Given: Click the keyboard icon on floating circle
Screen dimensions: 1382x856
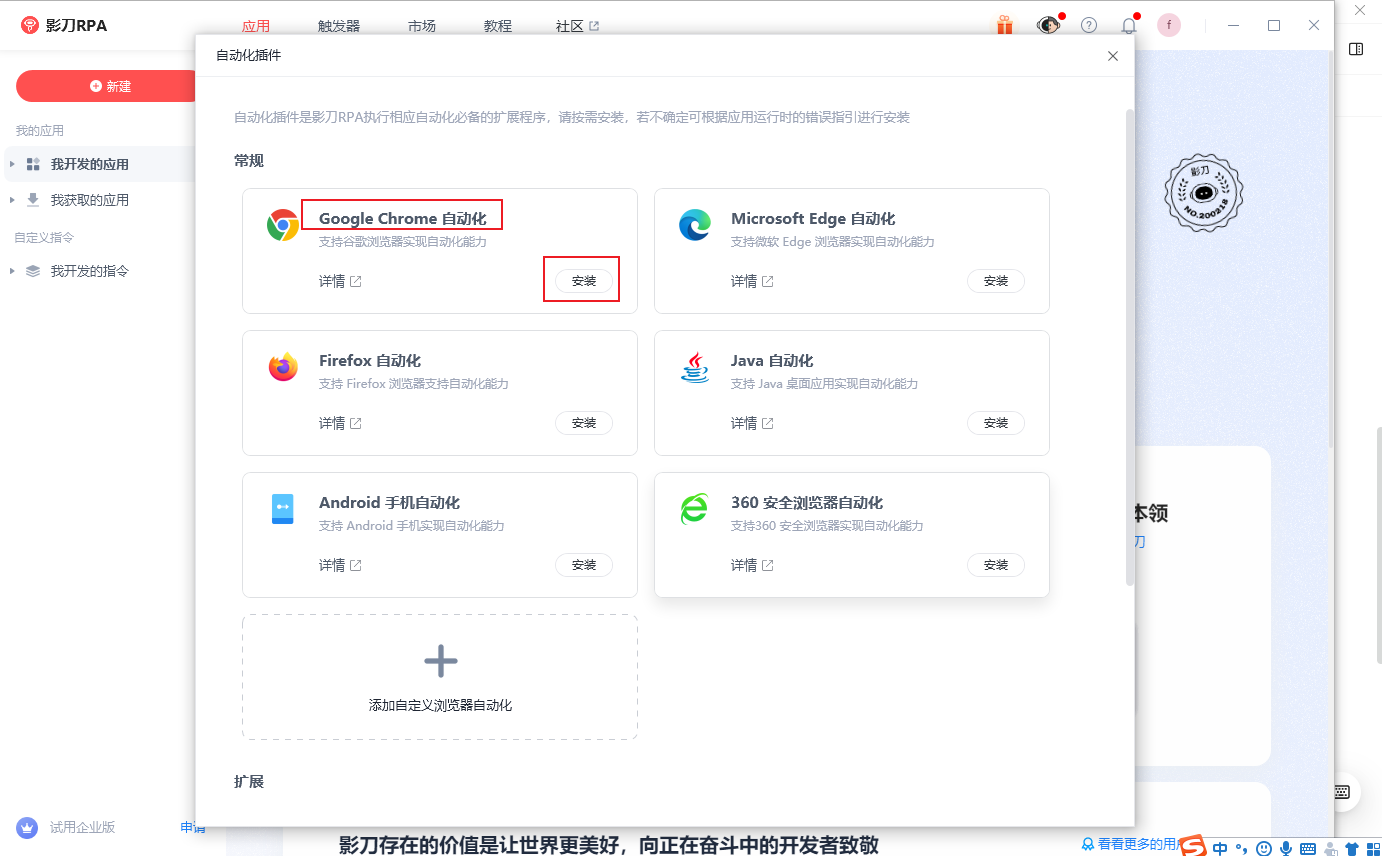Looking at the screenshot, I should 1343,792.
